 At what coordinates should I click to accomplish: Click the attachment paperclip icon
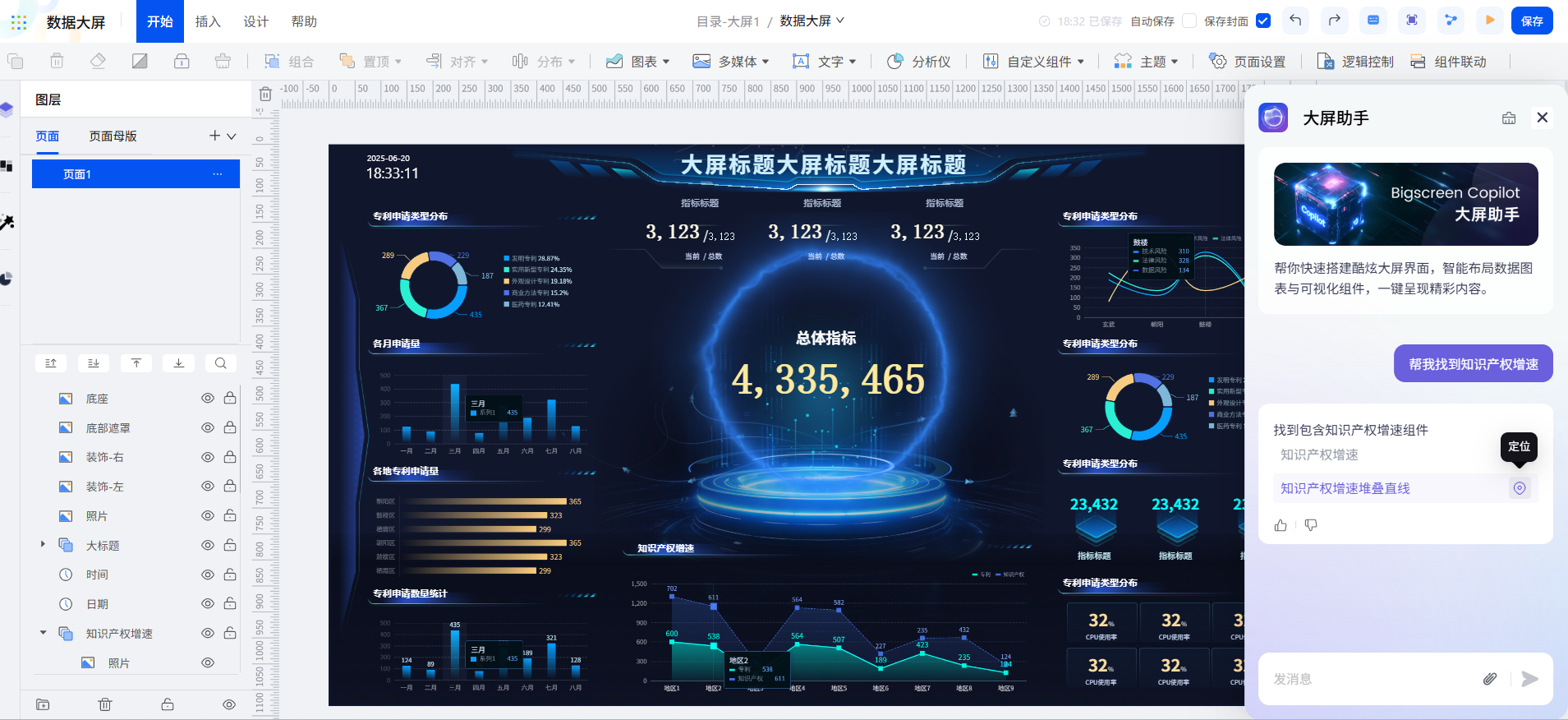[1490, 679]
